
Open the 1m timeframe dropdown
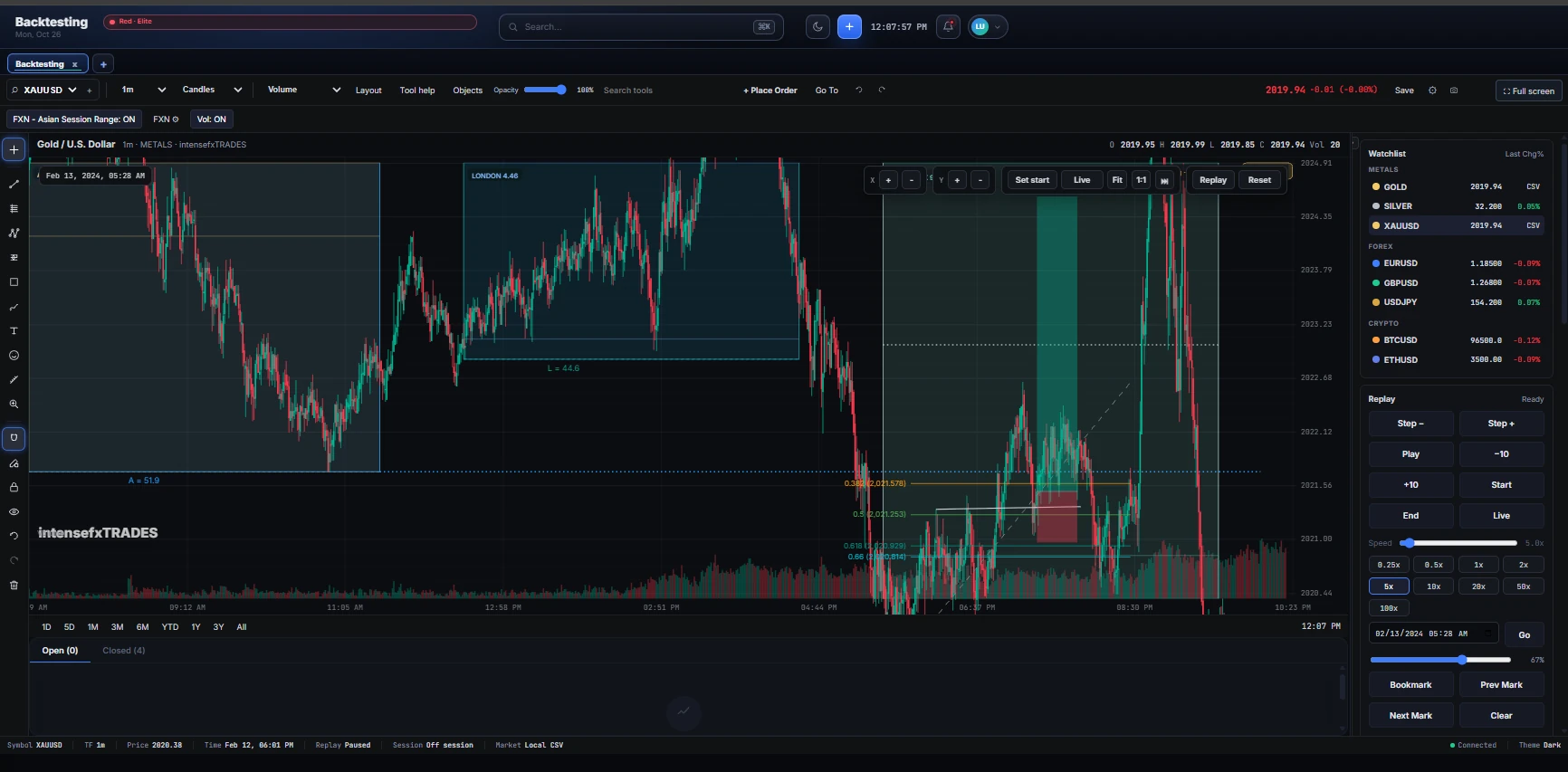[x=144, y=90]
